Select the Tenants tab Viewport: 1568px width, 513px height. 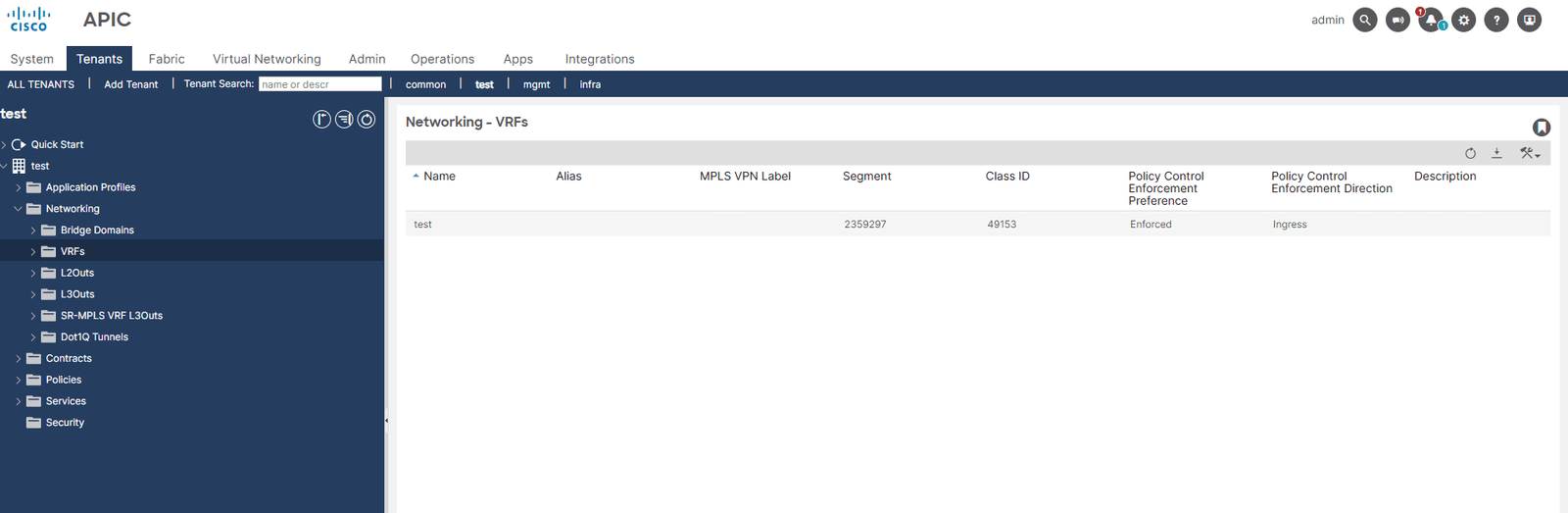(x=99, y=59)
